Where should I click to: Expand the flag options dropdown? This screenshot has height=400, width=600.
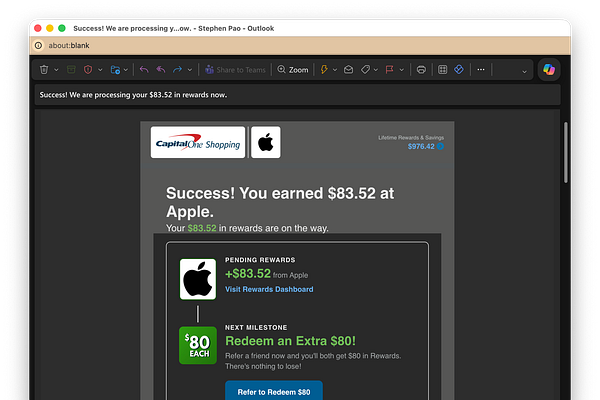401,70
